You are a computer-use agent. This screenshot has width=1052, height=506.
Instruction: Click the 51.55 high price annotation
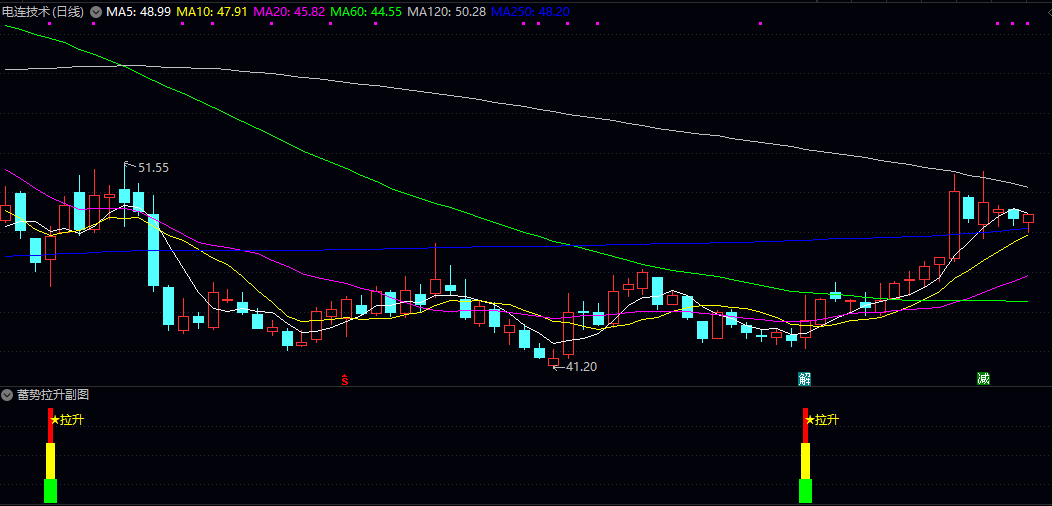152,168
